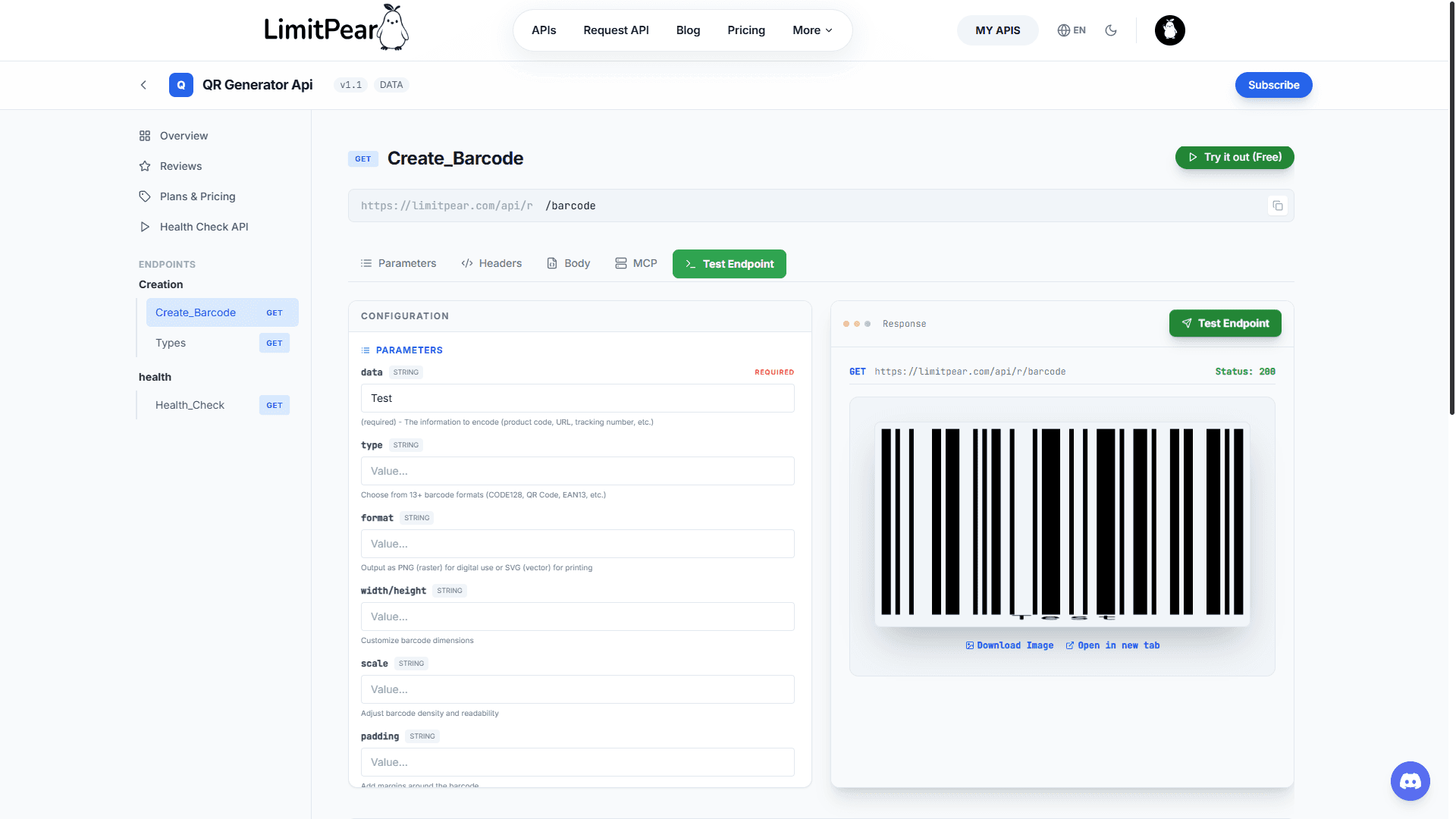This screenshot has height=819, width=1456.
Task: Select the green Test Endpoint tab
Action: 729,264
